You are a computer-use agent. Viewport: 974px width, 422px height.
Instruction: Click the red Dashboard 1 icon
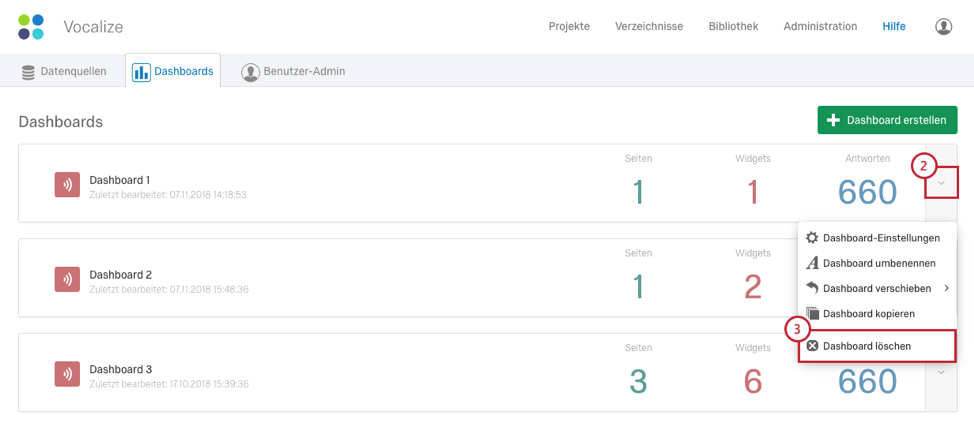tap(67, 185)
